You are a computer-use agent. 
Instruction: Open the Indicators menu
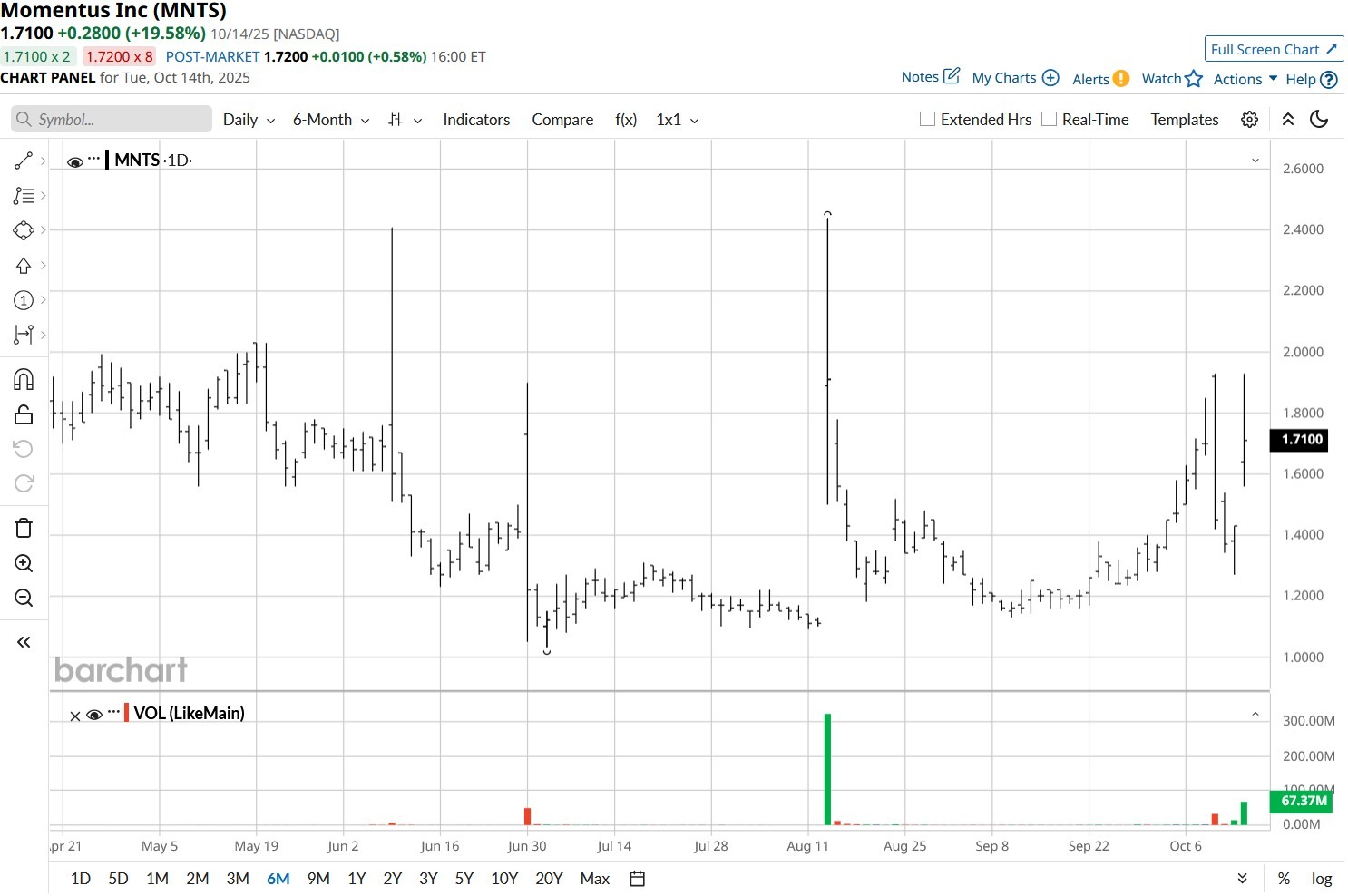tap(476, 120)
